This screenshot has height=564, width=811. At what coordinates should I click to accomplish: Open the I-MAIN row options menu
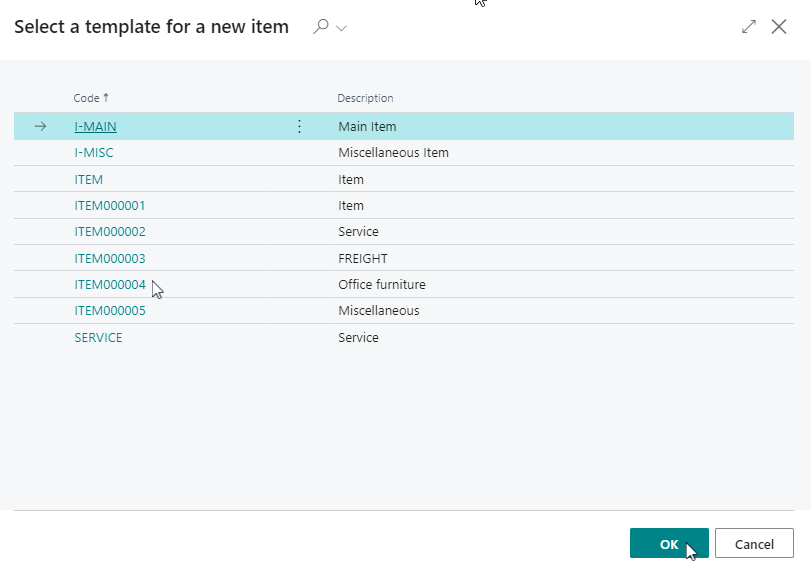click(299, 126)
